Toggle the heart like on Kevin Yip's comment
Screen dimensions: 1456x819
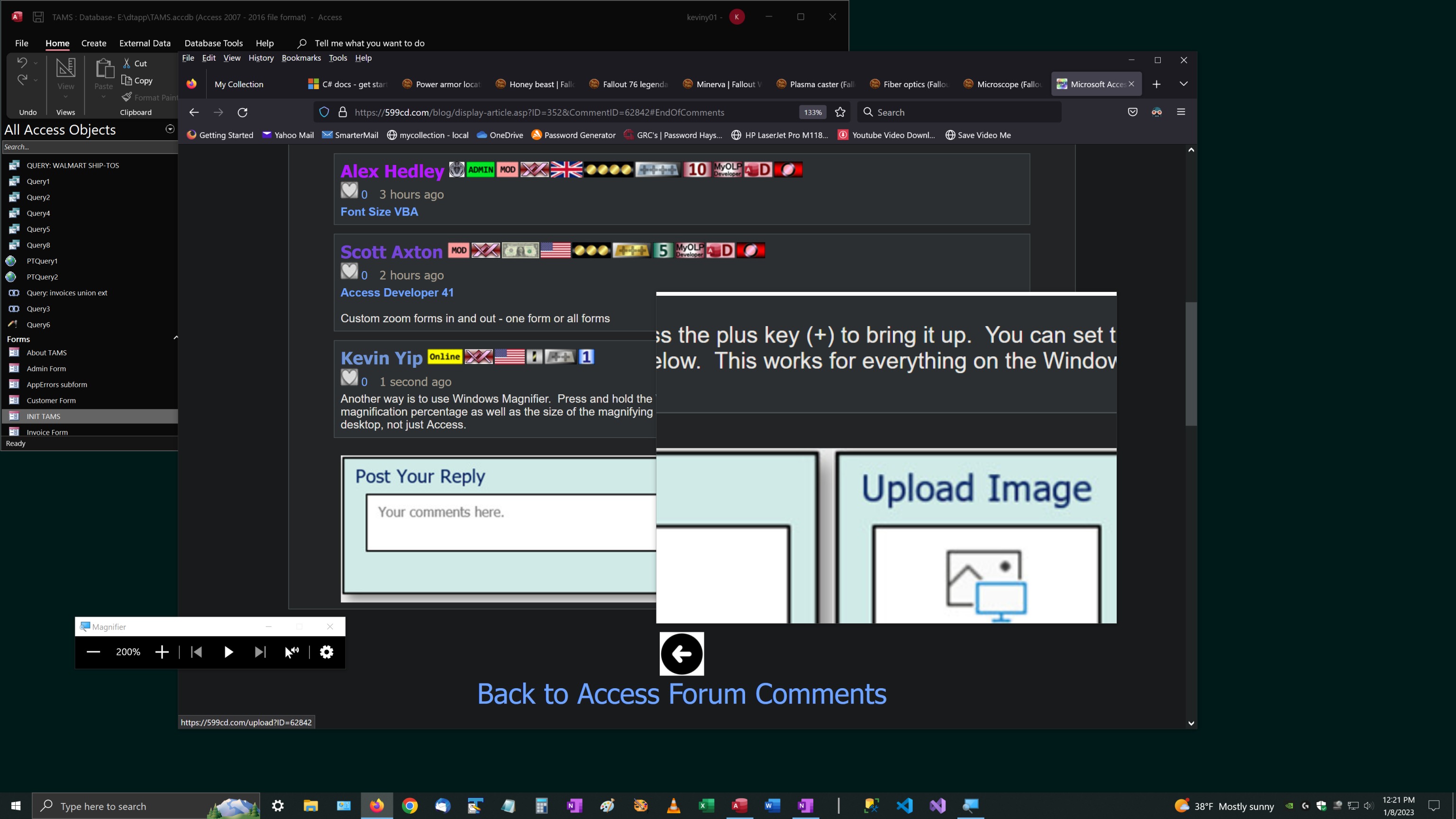coord(349,377)
